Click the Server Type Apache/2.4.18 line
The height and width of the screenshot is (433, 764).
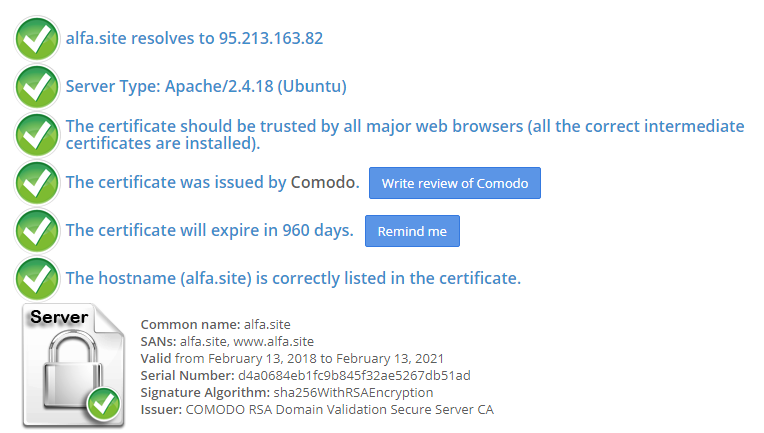coord(206,86)
